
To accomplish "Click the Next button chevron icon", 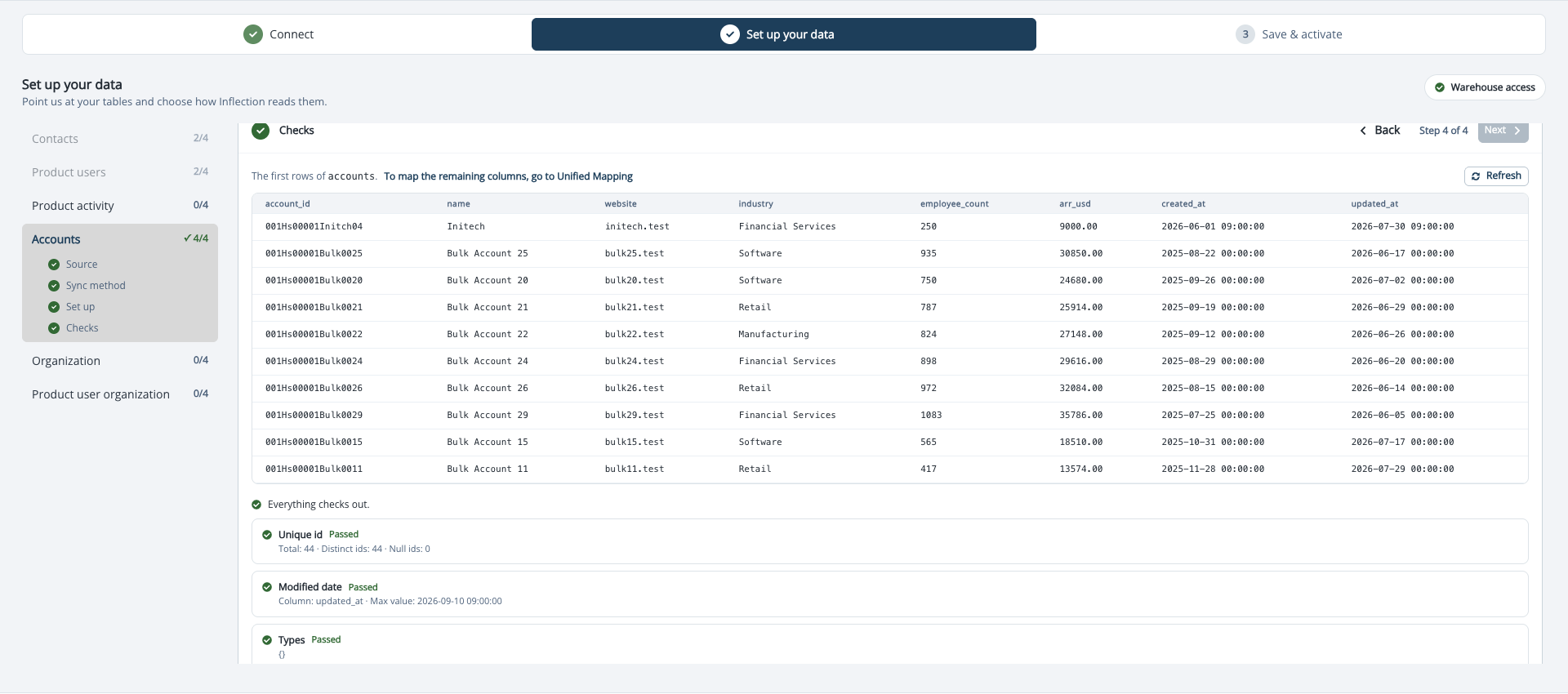I will click(1517, 131).
